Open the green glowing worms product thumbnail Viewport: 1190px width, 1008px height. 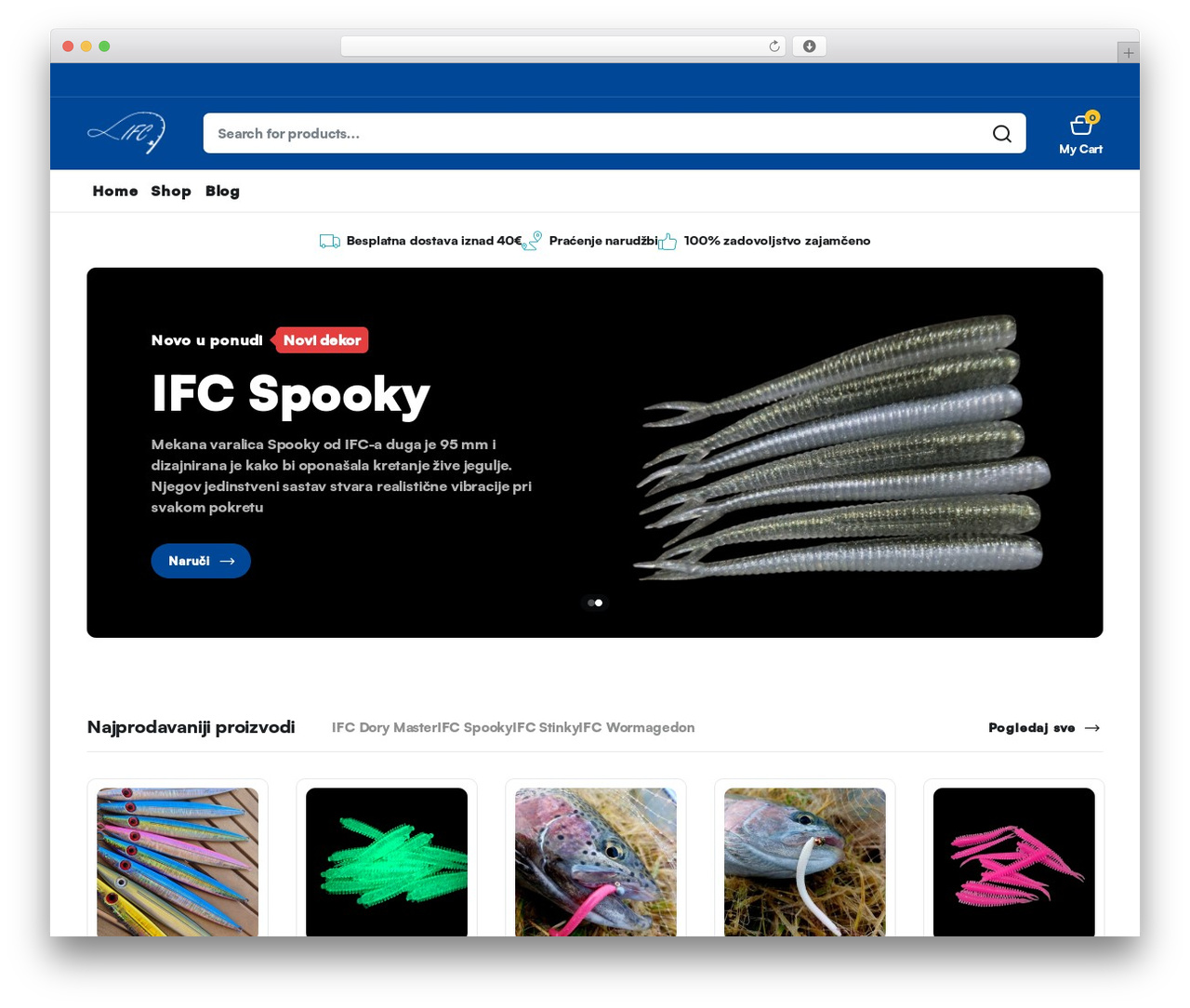point(387,862)
